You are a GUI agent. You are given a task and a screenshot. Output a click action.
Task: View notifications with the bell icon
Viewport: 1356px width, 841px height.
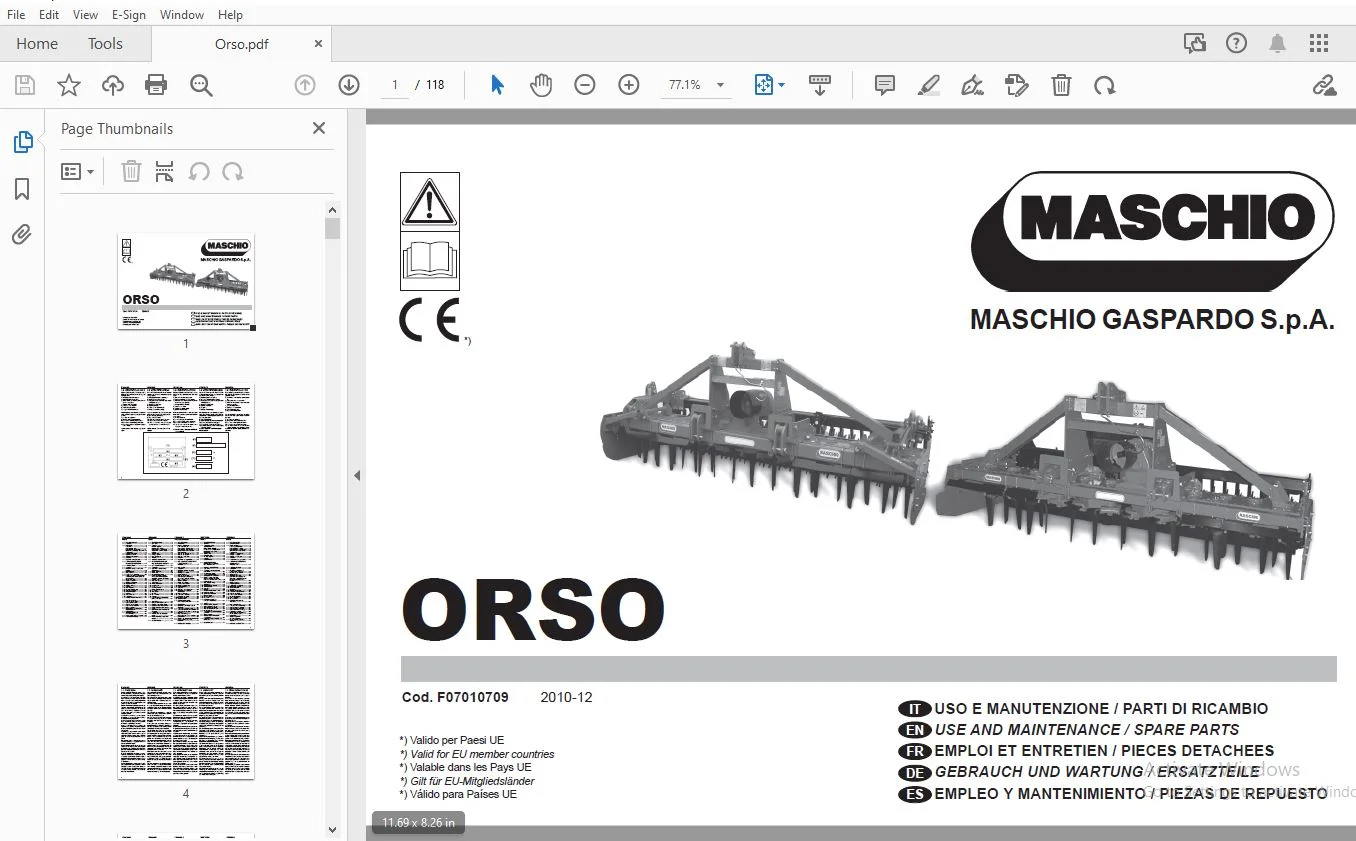pyautogui.click(x=1278, y=43)
